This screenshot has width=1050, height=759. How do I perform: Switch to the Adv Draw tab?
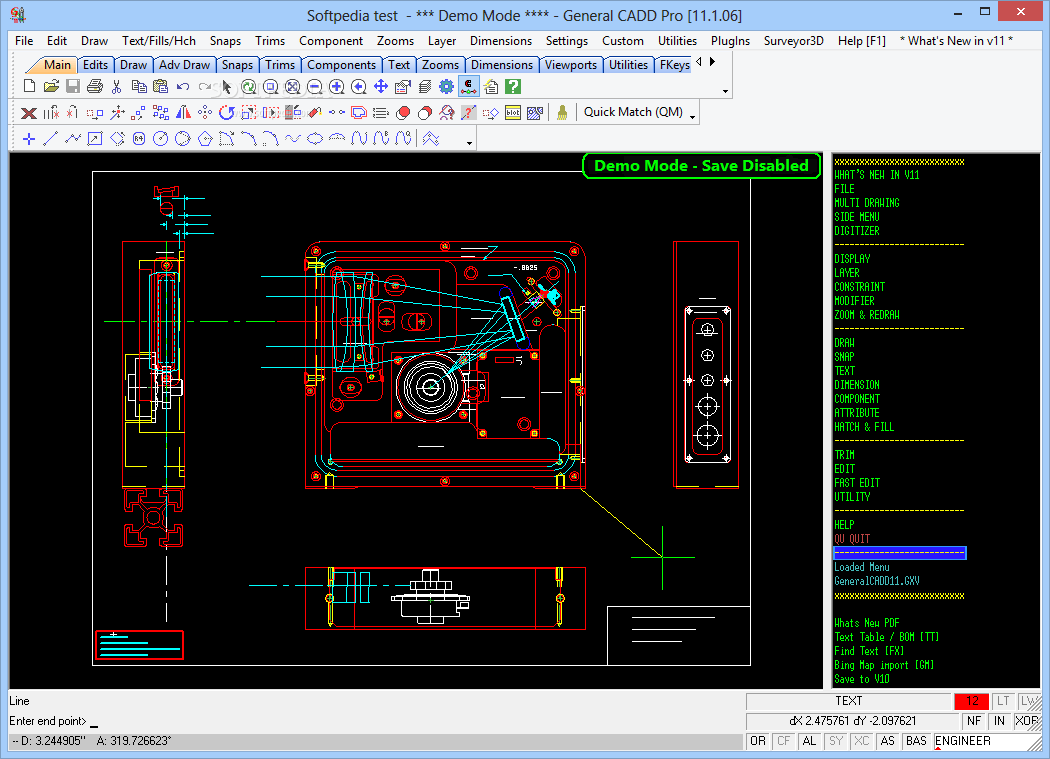[x=184, y=65]
